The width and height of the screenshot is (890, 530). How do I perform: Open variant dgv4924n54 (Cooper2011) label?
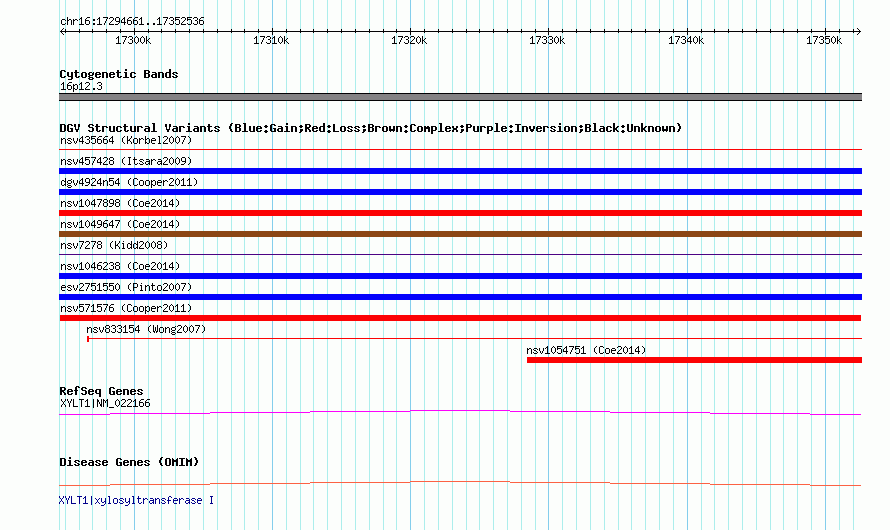[129, 182]
